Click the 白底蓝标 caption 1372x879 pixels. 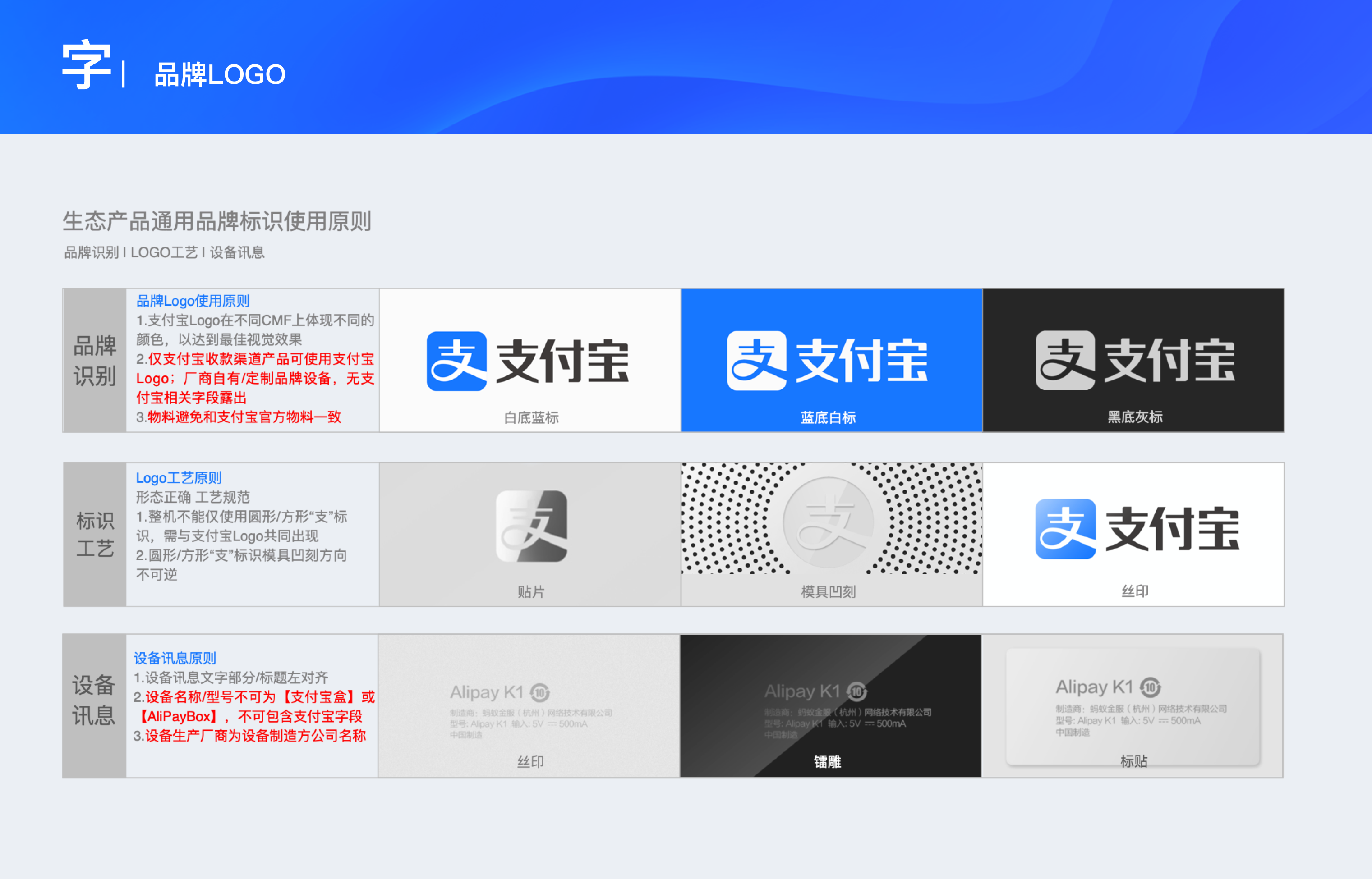[531, 418]
